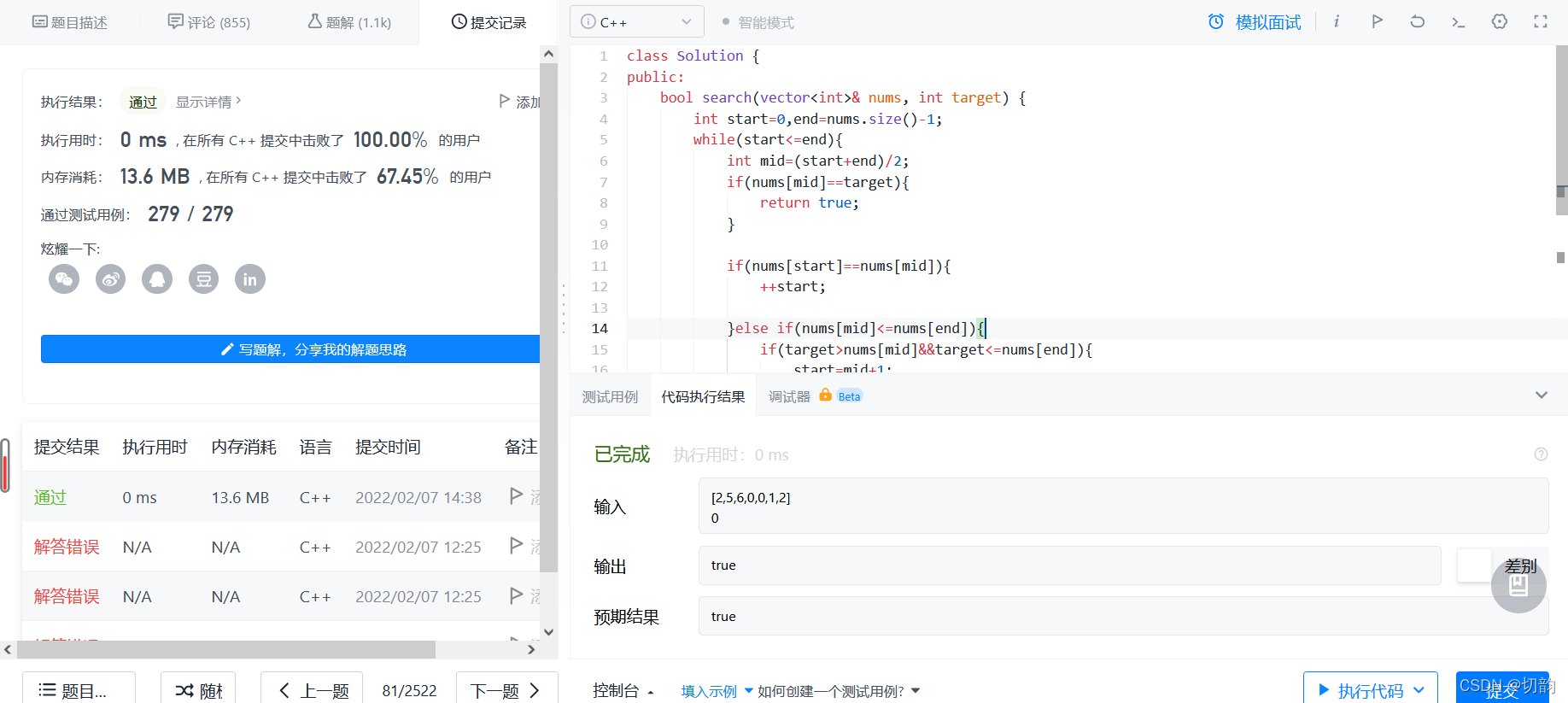This screenshot has height=703, width=1568.
Task: Click 执行用时 column header
Action: 155,447
